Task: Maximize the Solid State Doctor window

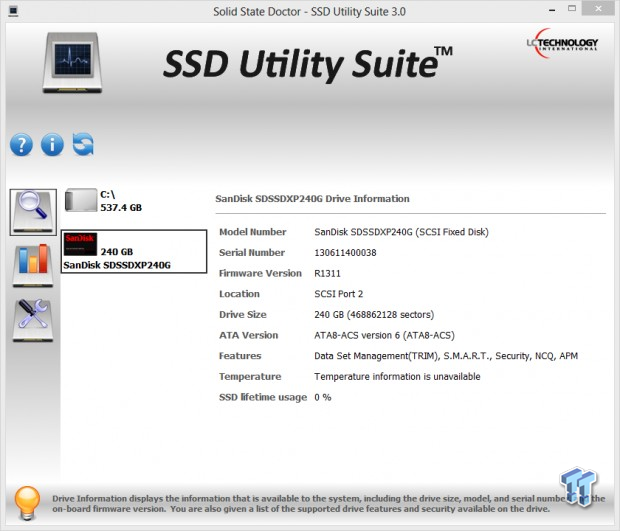Action: coord(572,8)
